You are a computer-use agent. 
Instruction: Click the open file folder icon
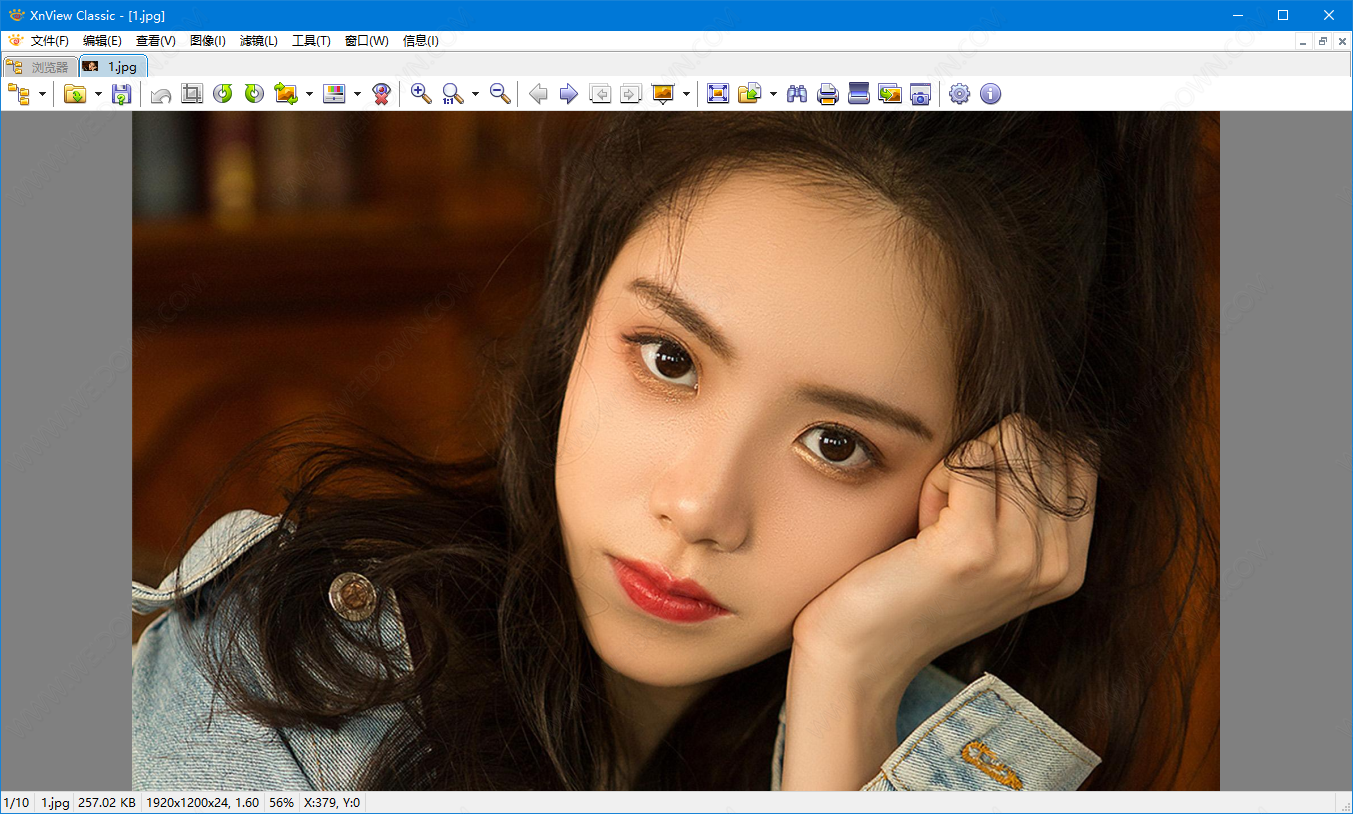click(75, 94)
